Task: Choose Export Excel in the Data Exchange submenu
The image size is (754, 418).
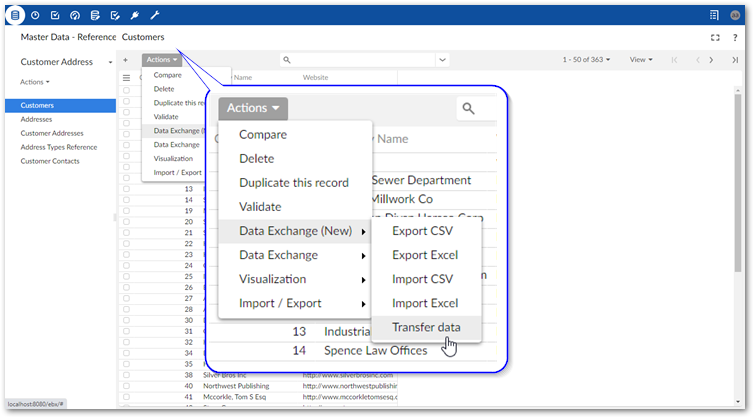Action: click(425, 255)
